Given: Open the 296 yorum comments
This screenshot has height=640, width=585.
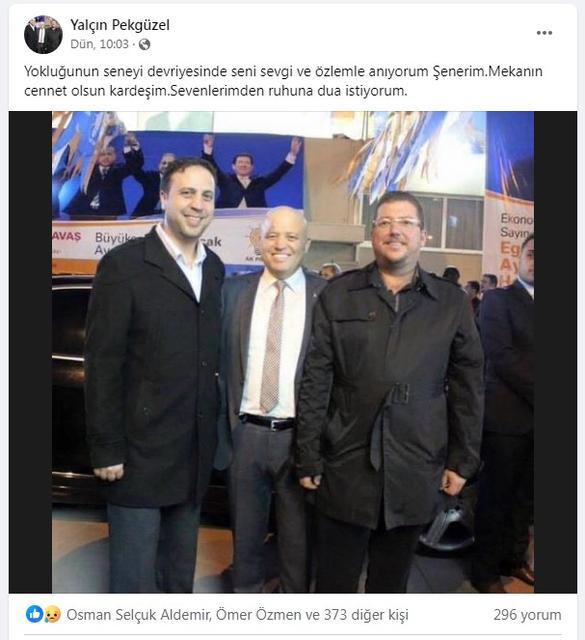Looking at the screenshot, I should tap(527, 614).
